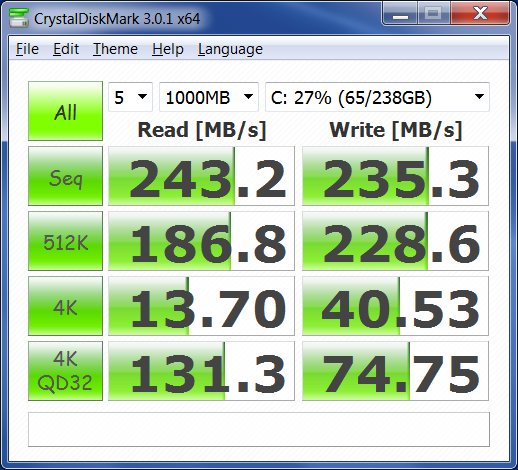518x470 pixels.
Task: Click the 4K QD32 read result 131.3
Action: pos(201,371)
